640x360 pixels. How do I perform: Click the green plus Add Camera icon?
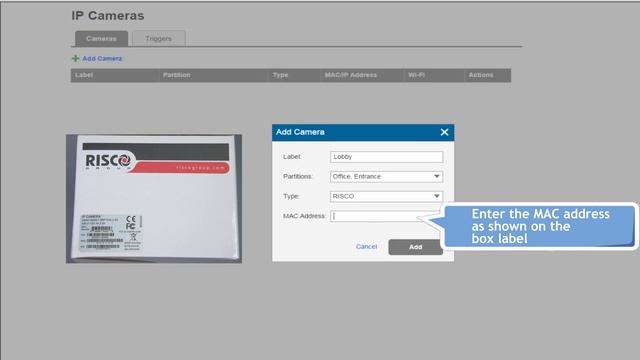click(75, 59)
